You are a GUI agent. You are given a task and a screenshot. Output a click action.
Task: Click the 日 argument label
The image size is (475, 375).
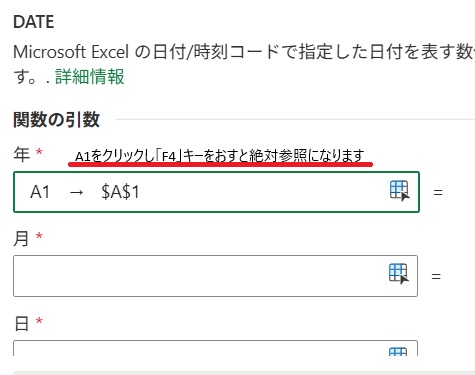click(22, 323)
